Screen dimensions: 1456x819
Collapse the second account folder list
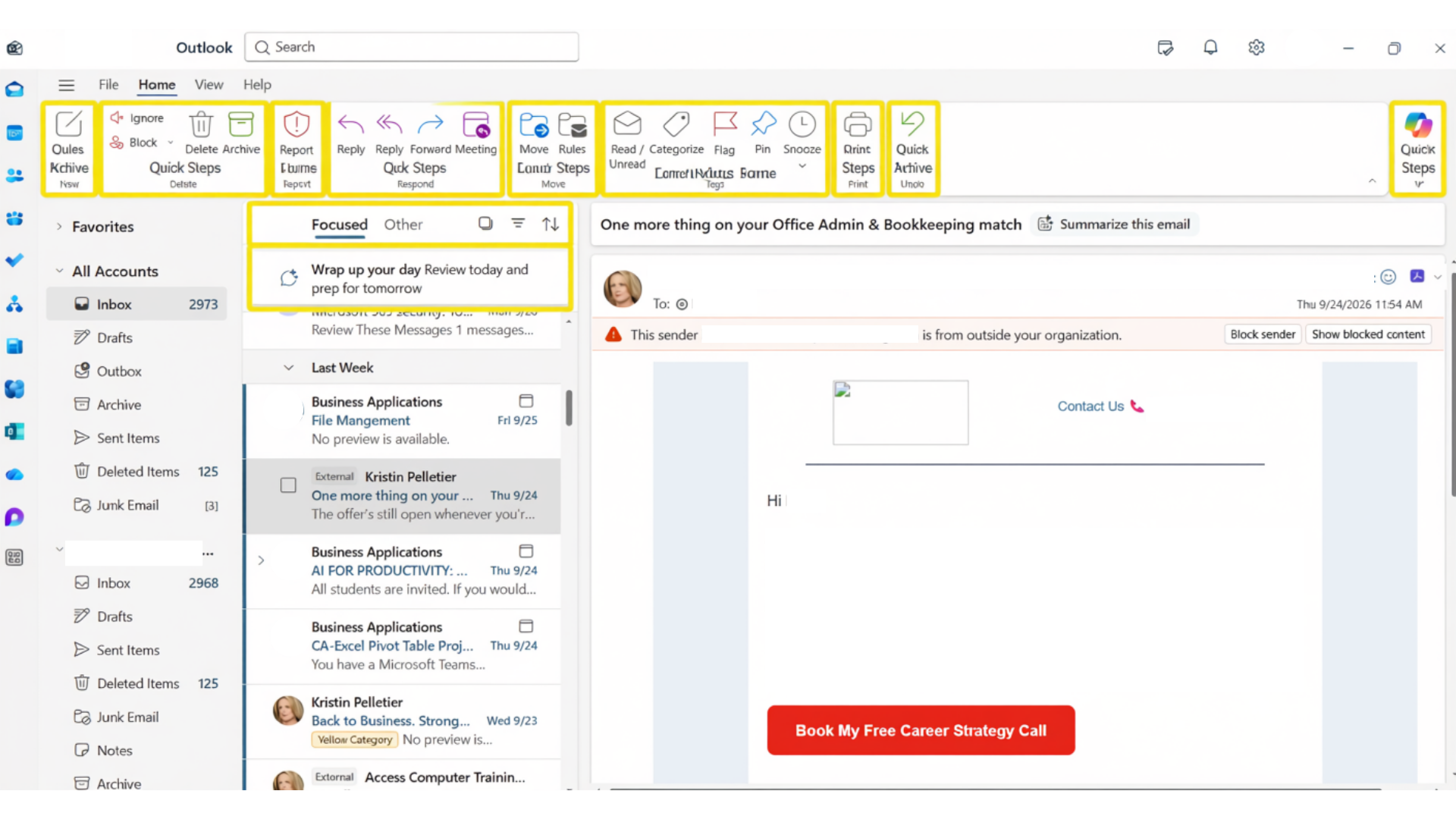[59, 548]
